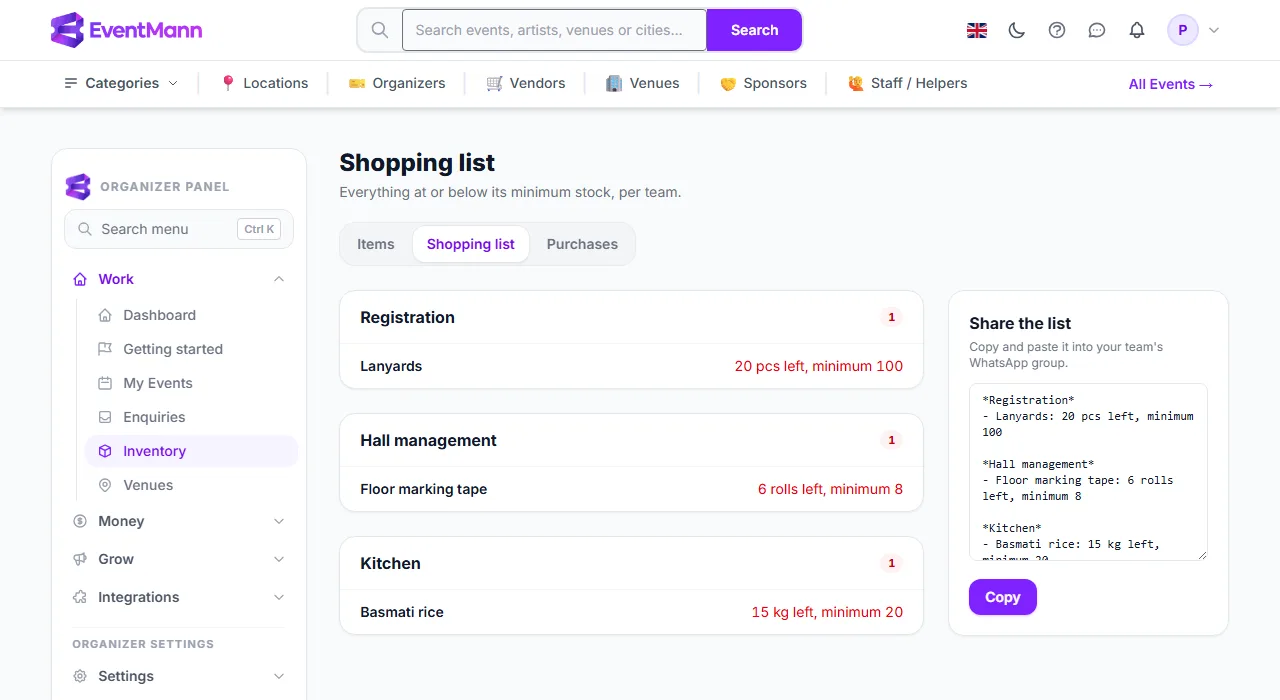1280x700 pixels.
Task: Expand the Grow section
Action: [179, 559]
